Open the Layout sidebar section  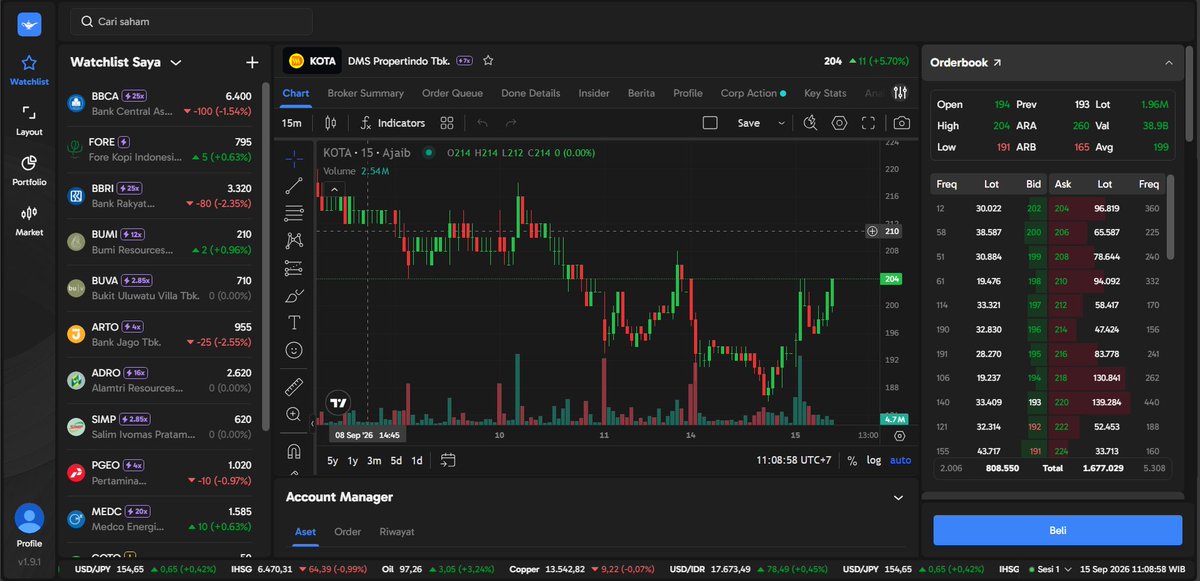[x=29, y=120]
